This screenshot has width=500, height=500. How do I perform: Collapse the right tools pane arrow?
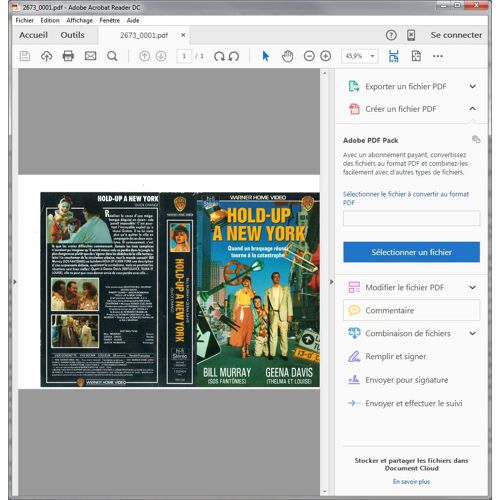coord(331,282)
